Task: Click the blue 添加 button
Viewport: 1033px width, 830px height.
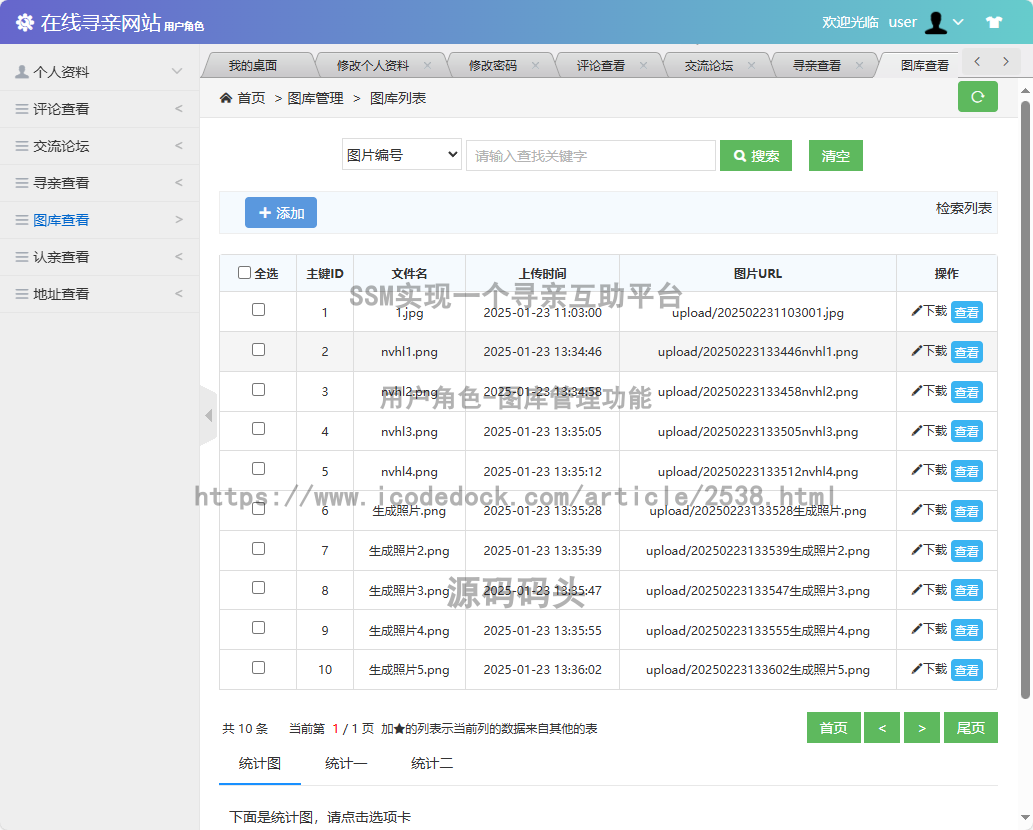Action: click(281, 213)
